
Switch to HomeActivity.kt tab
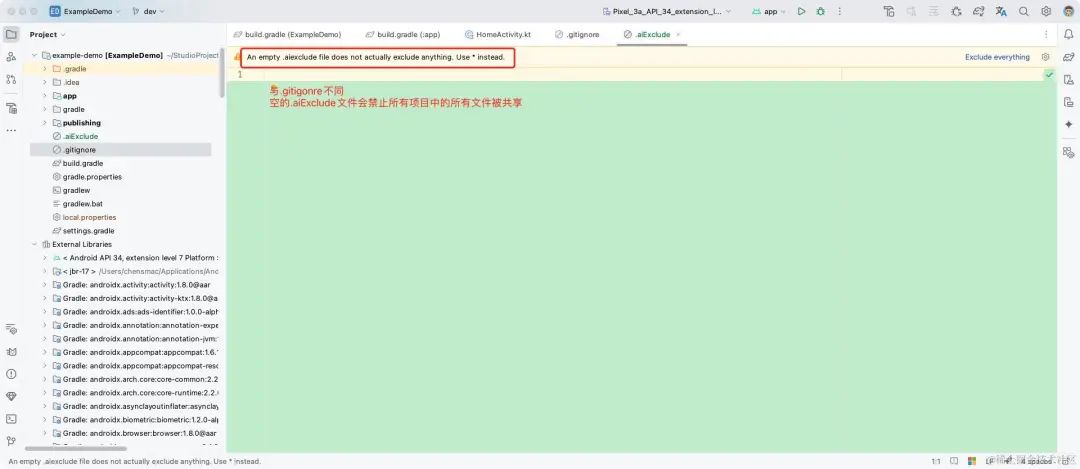pos(498,34)
